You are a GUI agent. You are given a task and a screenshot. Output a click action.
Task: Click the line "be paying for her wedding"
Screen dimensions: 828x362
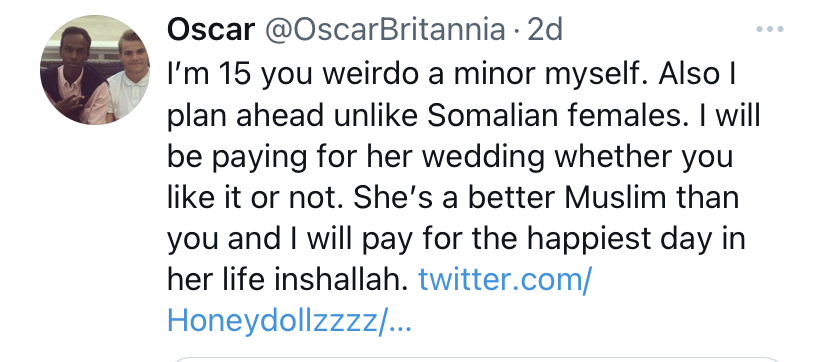(x=450, y=157)
